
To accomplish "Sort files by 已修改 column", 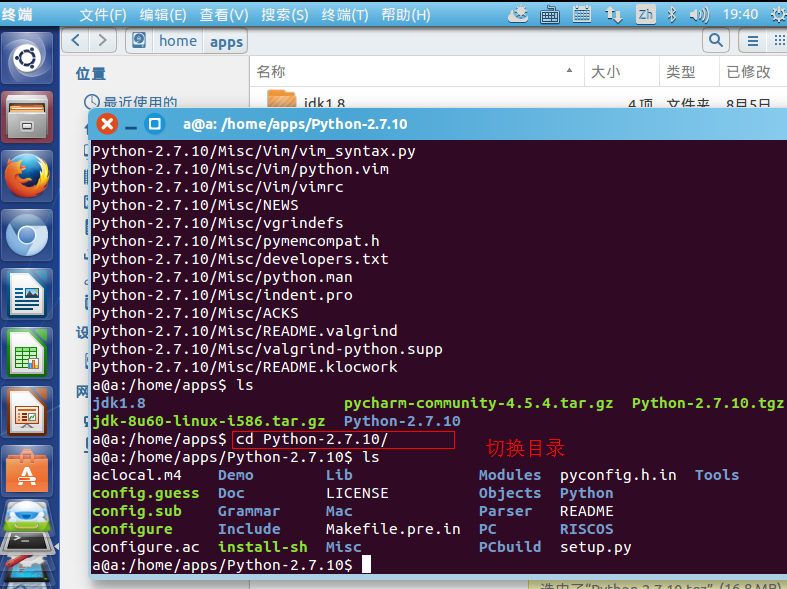I will point(753,71).
